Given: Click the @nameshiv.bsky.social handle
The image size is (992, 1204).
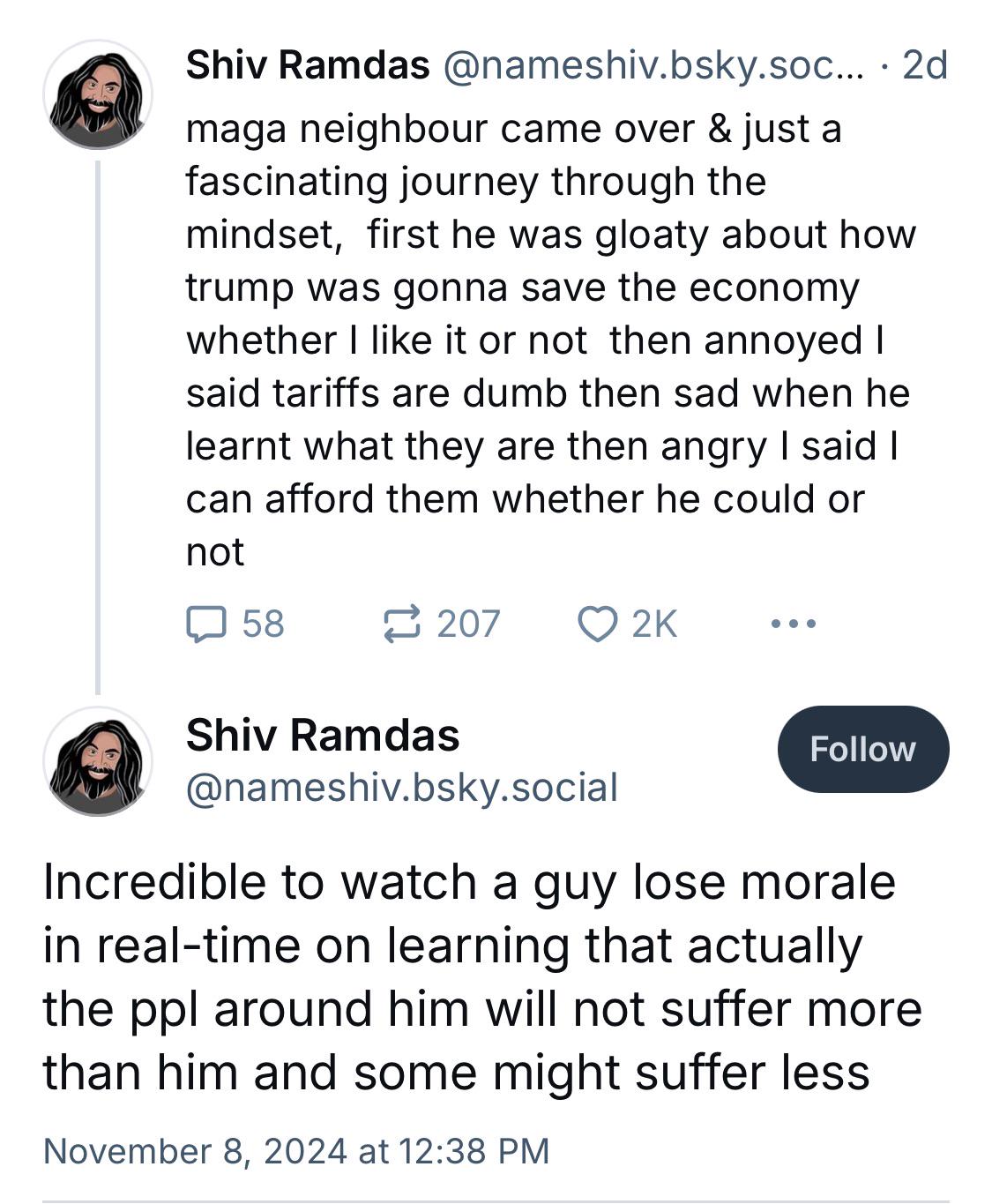Looking at the screenshot, I should pos(402,787).
